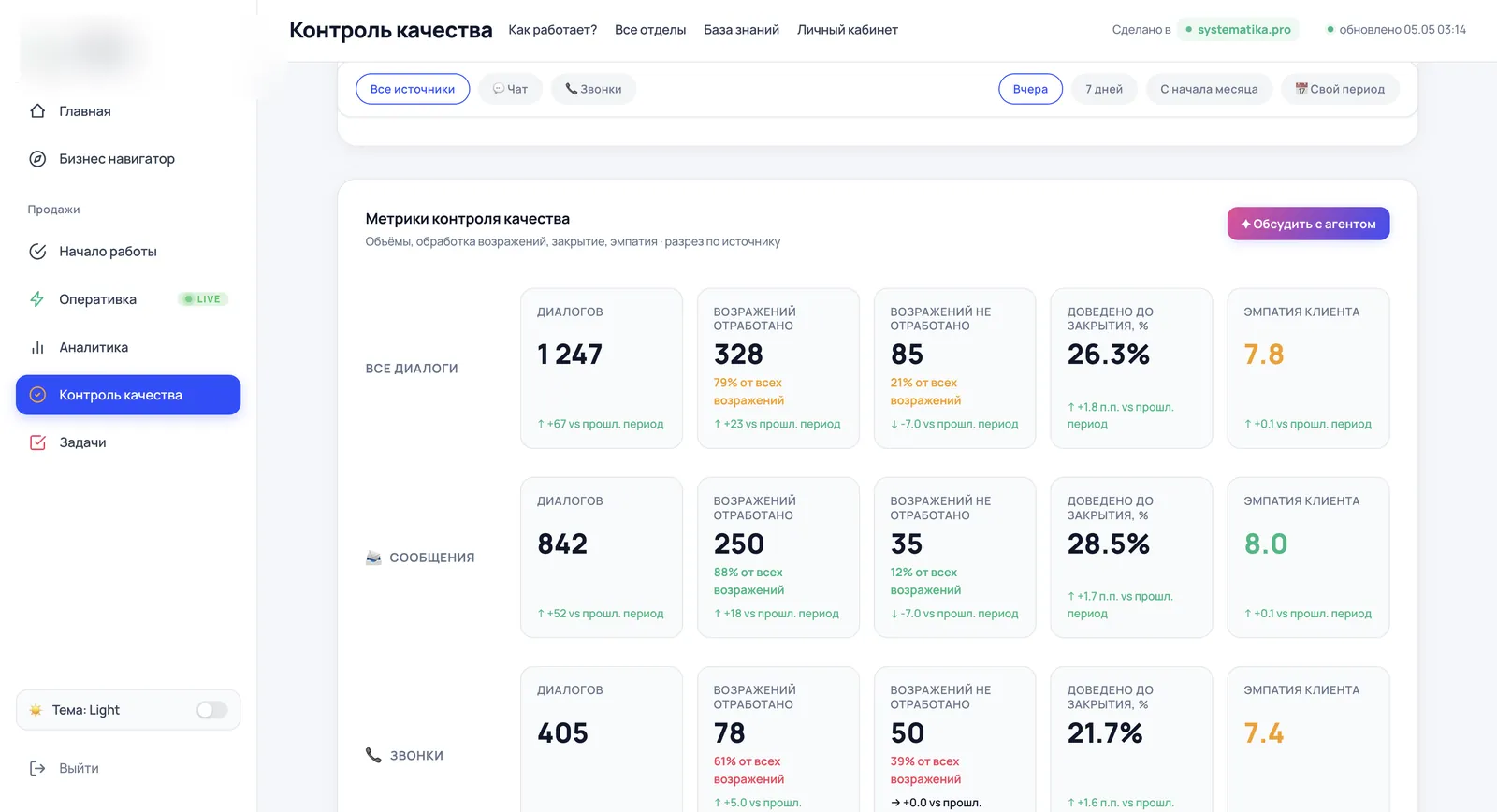Click the phone icon beside ЗВОНКИ row
The width and height of the screenshot is (1497, 812).
[x=373, y=755]
